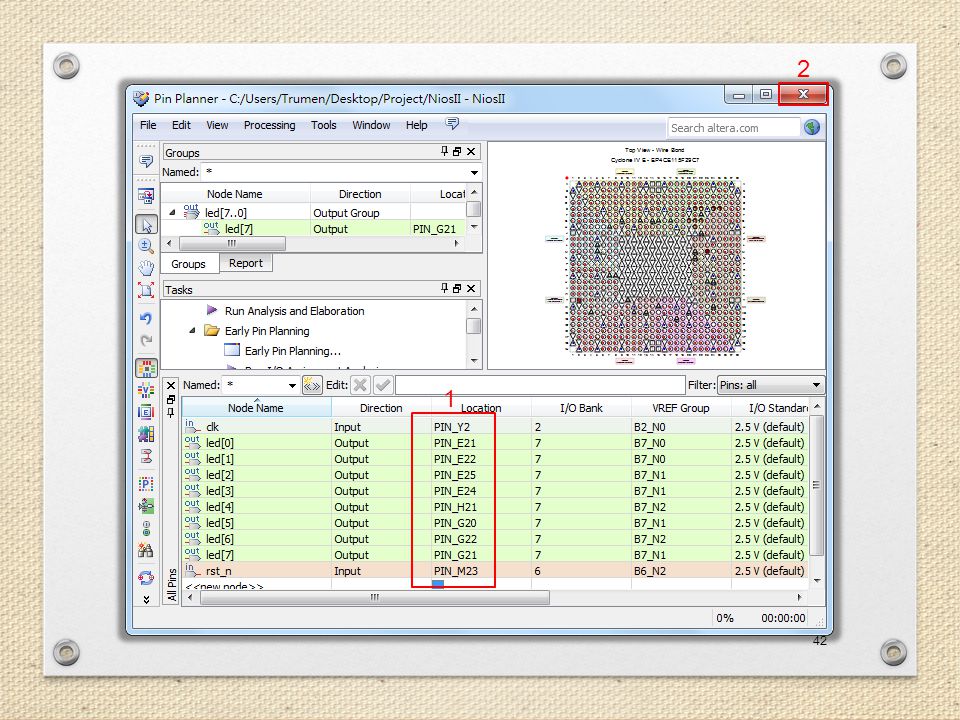The image size is (960, 720).
Task: Pin the Groups panel
Action: click(x=444, y=151)
